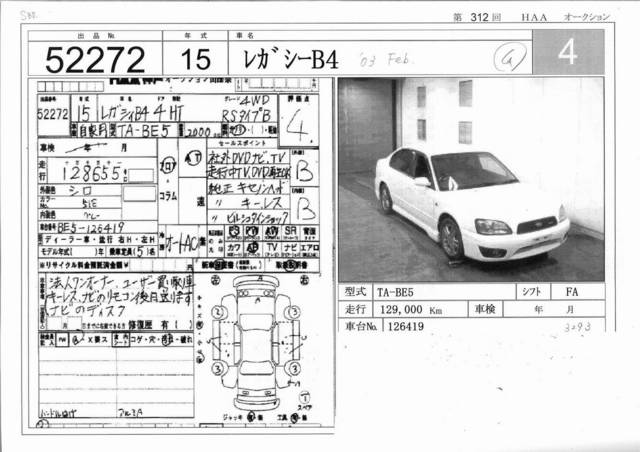
Task: Click the シフト label cell
Action: pyautogui.click(x=533, y=292)
